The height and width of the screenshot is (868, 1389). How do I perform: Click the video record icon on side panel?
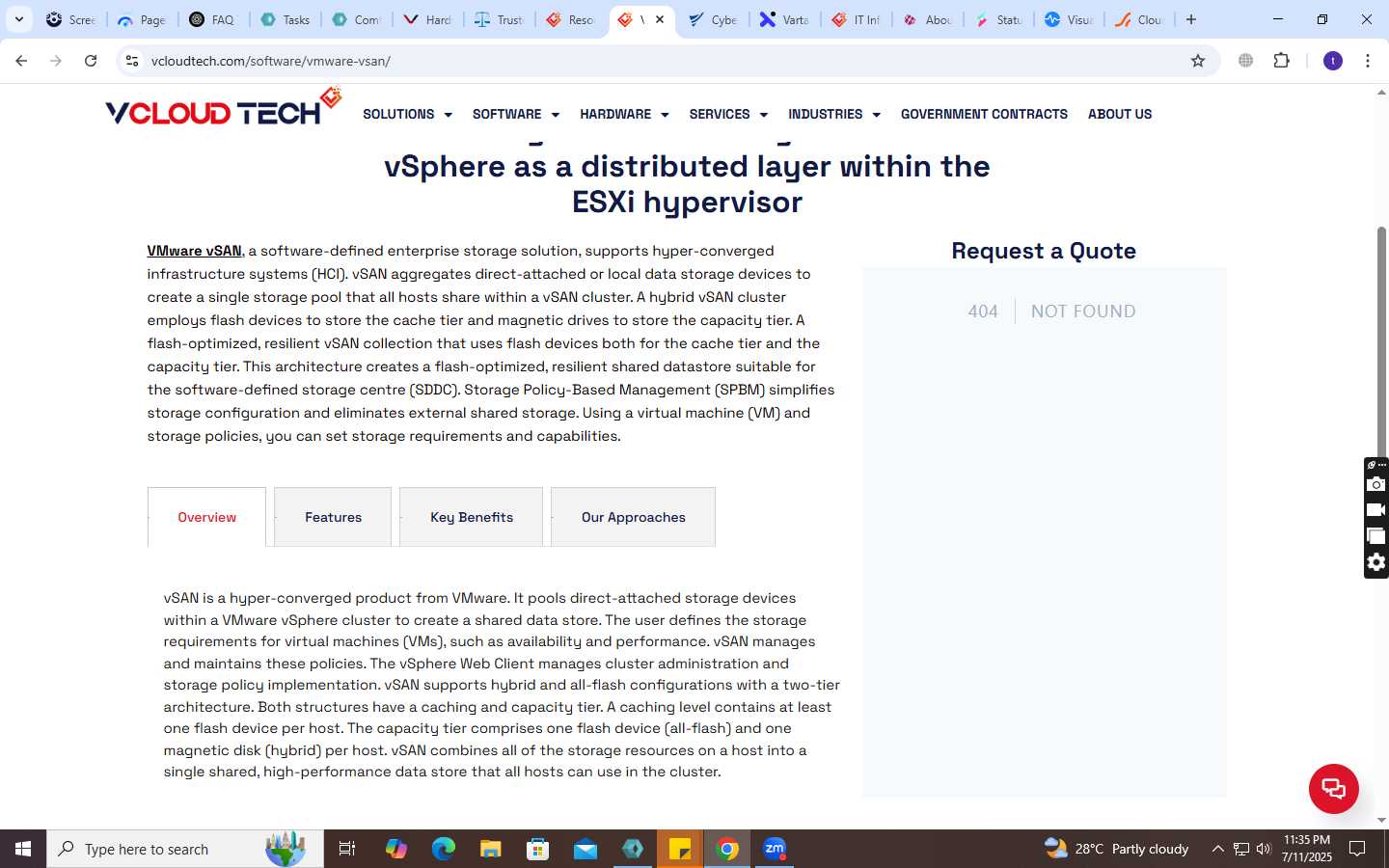[1376, 509]
